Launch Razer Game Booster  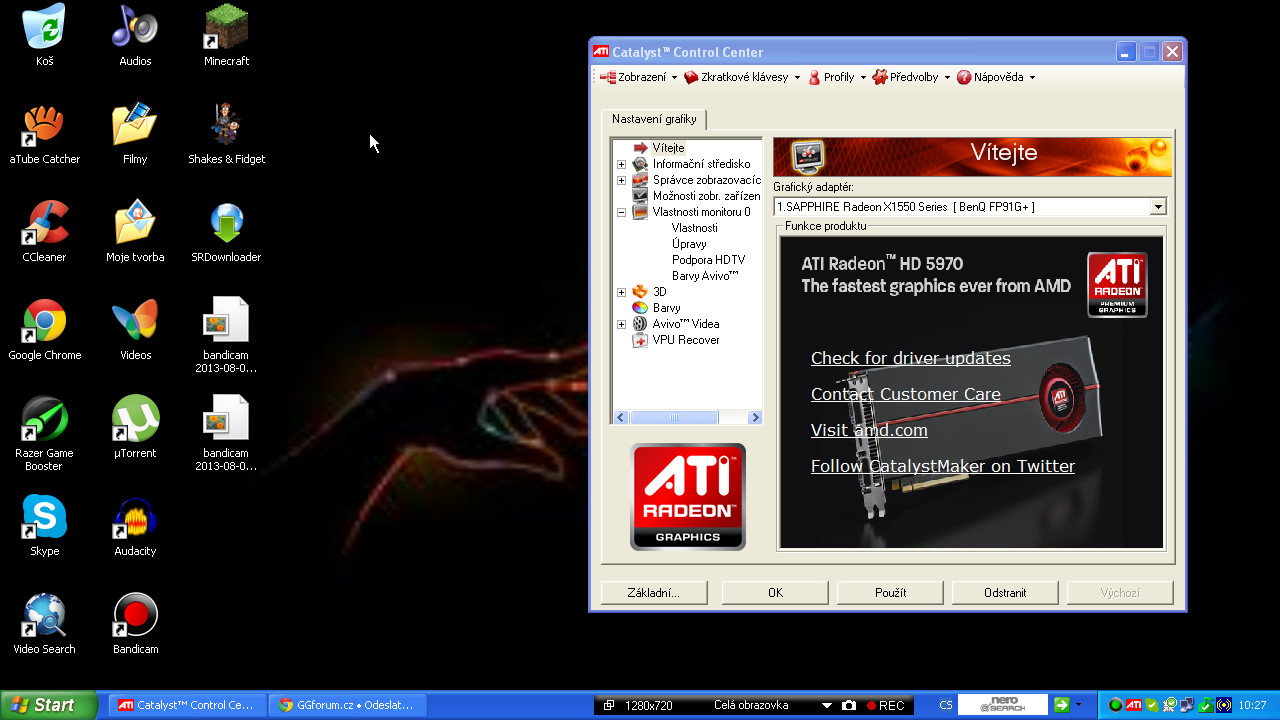pos(44,433)
